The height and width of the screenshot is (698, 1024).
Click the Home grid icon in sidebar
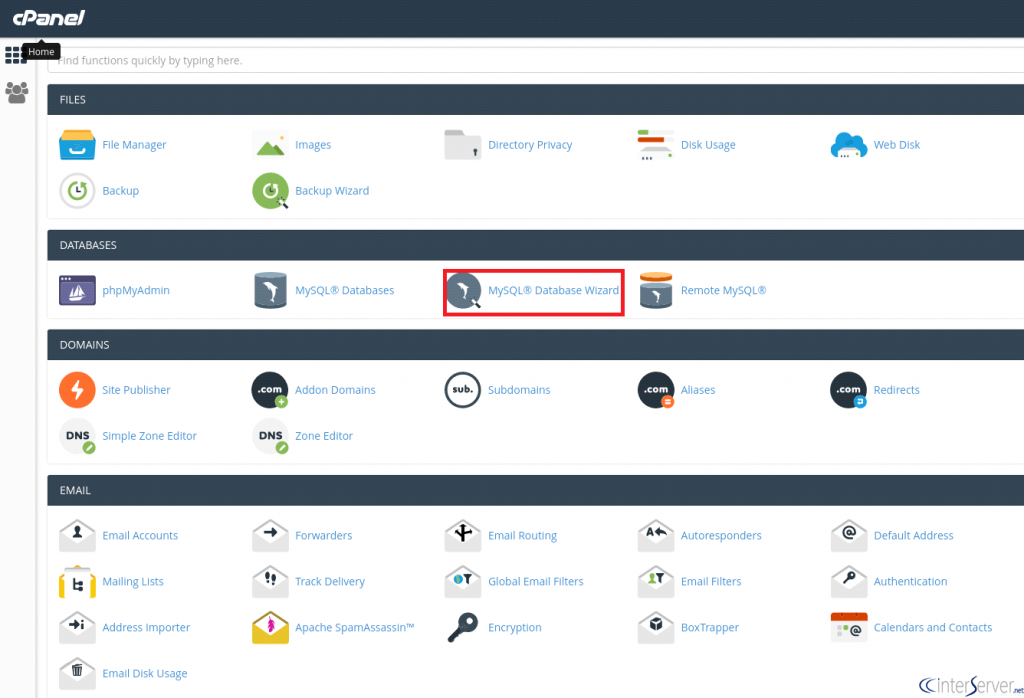[x=15, y=55]
